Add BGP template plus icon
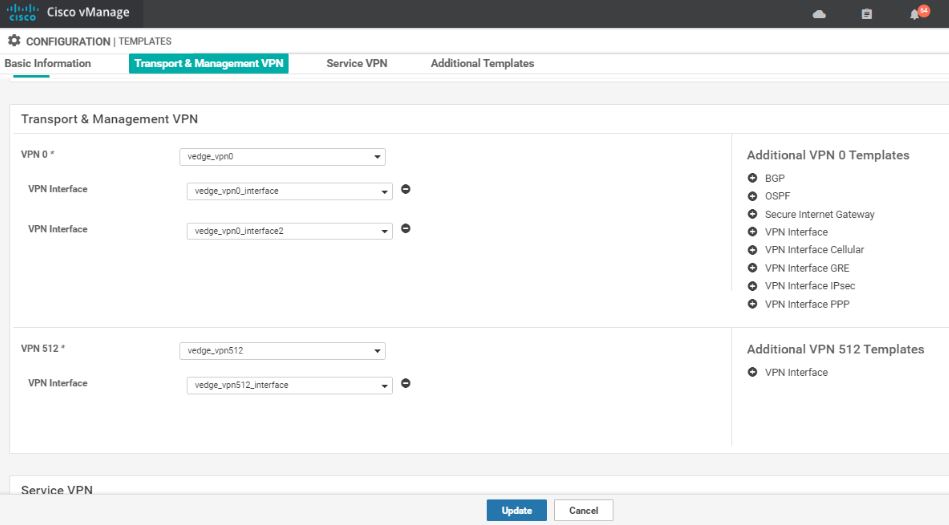The height and width of the screenshot is (525, 949). 752,178
